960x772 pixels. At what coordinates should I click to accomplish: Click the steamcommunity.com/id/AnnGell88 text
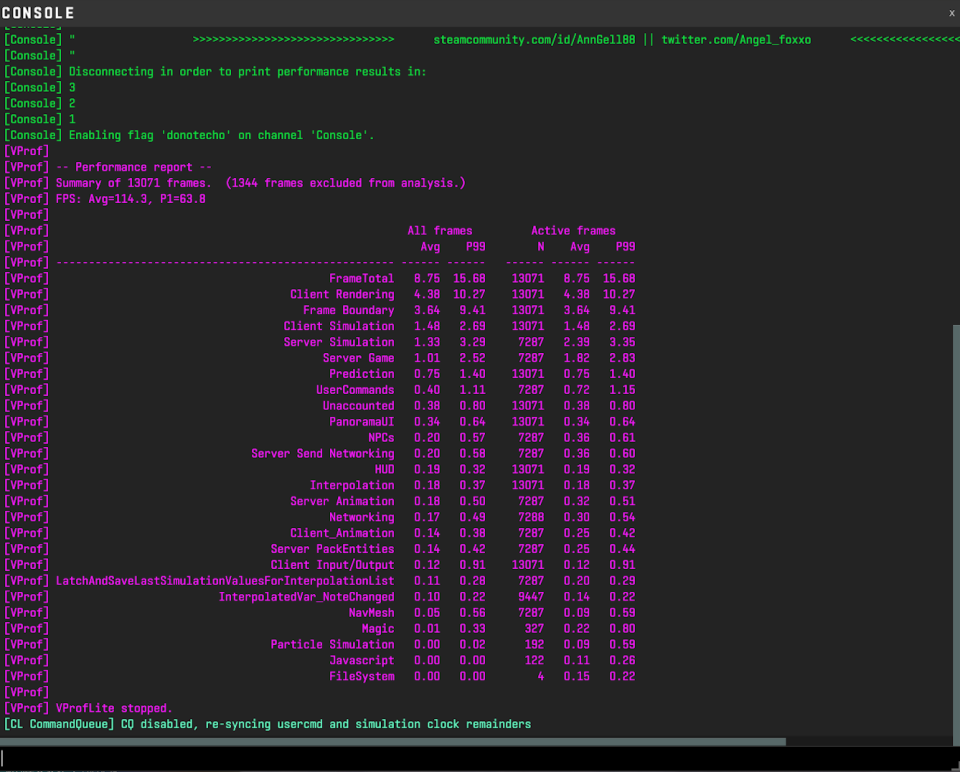click(x=534, y=40)
